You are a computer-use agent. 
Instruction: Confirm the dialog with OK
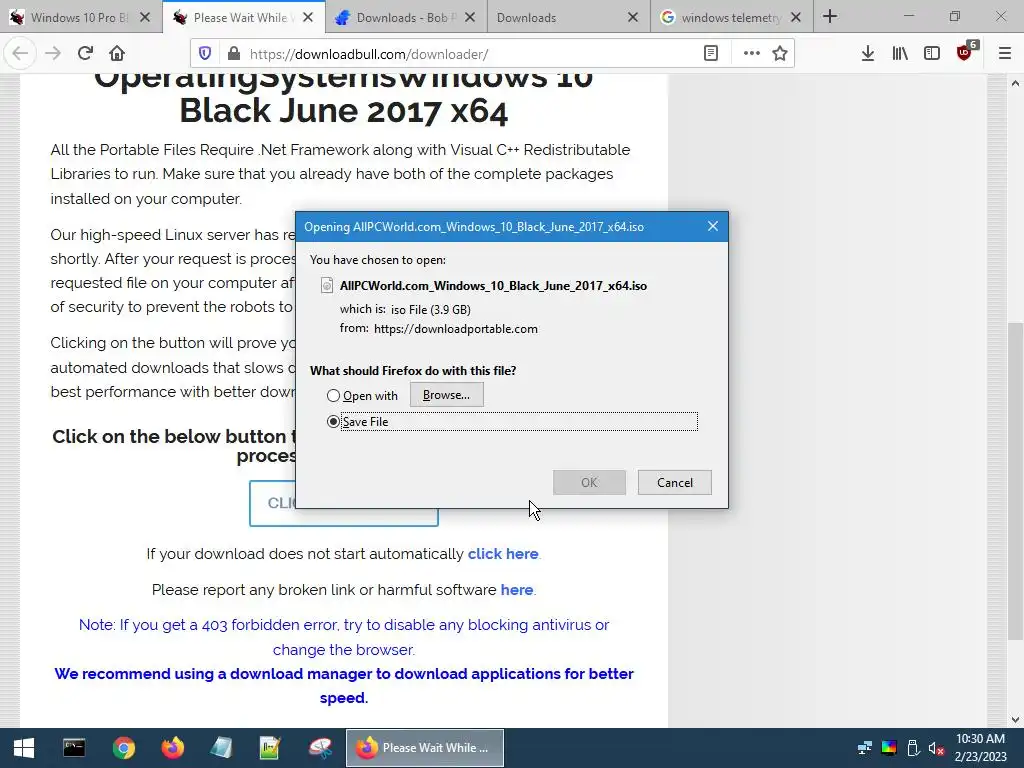(589, 483)
